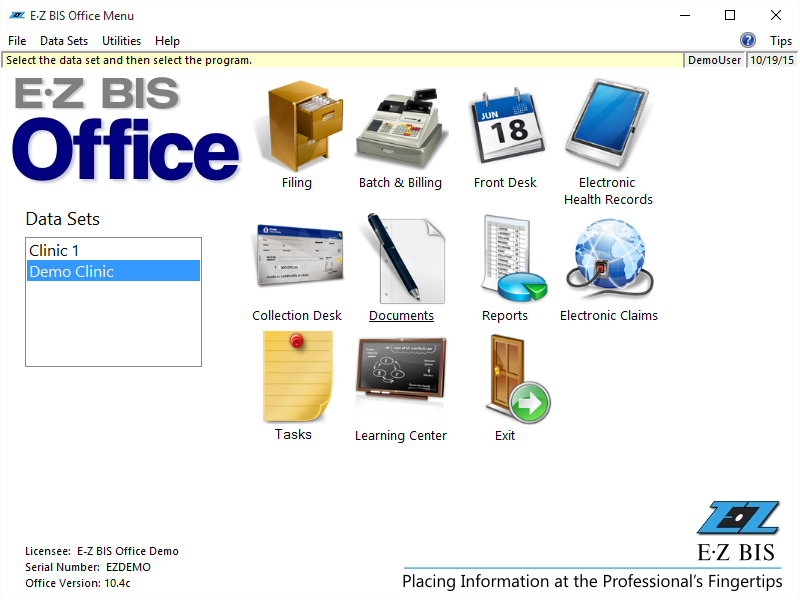800x600 pixels.
Task: Click the 10/19/15 date field
Action: click(771, 60)
